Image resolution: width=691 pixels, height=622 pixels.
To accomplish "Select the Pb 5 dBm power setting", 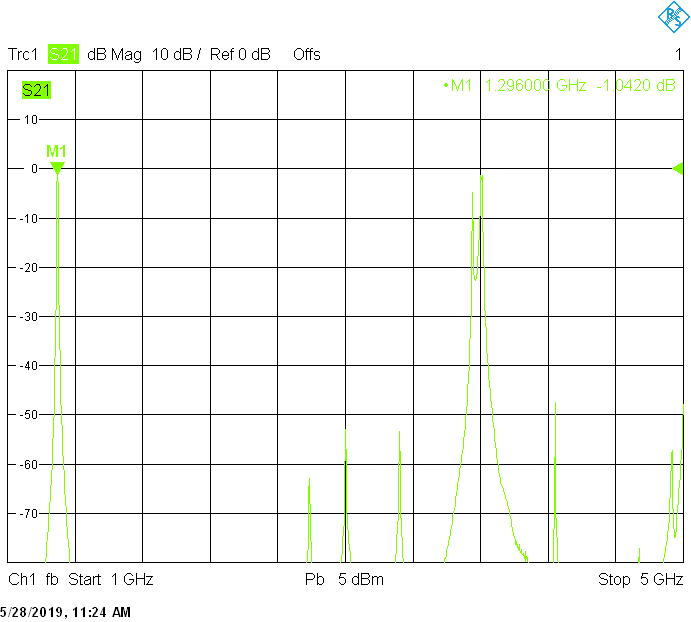I will click(344, 580).
